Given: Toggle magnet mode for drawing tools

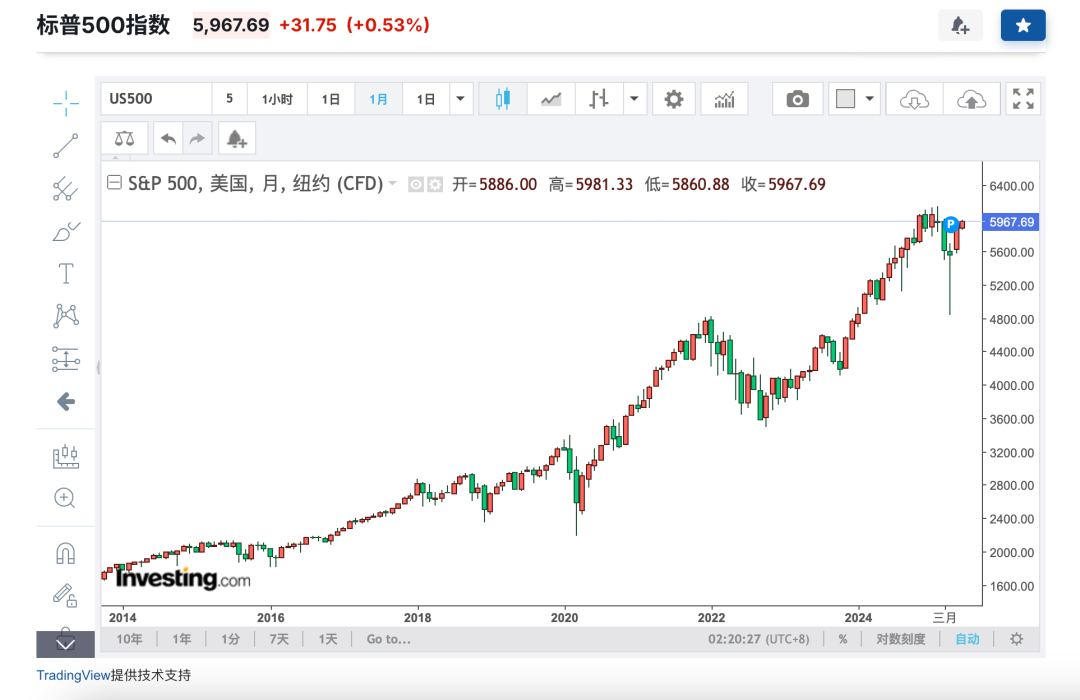Looking at the screenshot, I should tap(65, 553).
